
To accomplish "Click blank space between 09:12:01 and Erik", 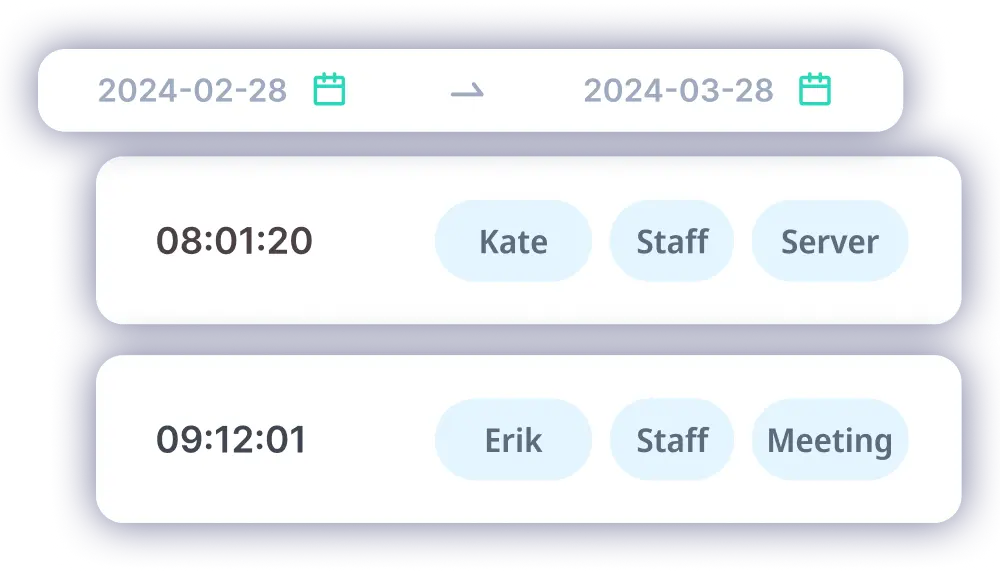I will [x=371, y=440].
